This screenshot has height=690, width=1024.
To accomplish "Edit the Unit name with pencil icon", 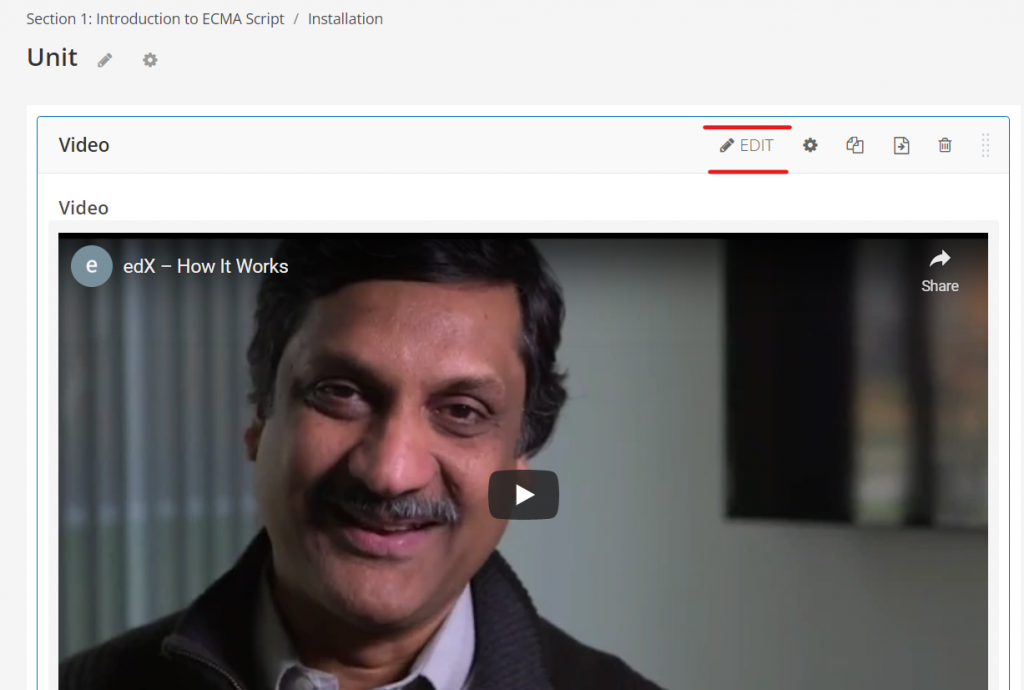I will pyautogui.click(x=104, y=60).
